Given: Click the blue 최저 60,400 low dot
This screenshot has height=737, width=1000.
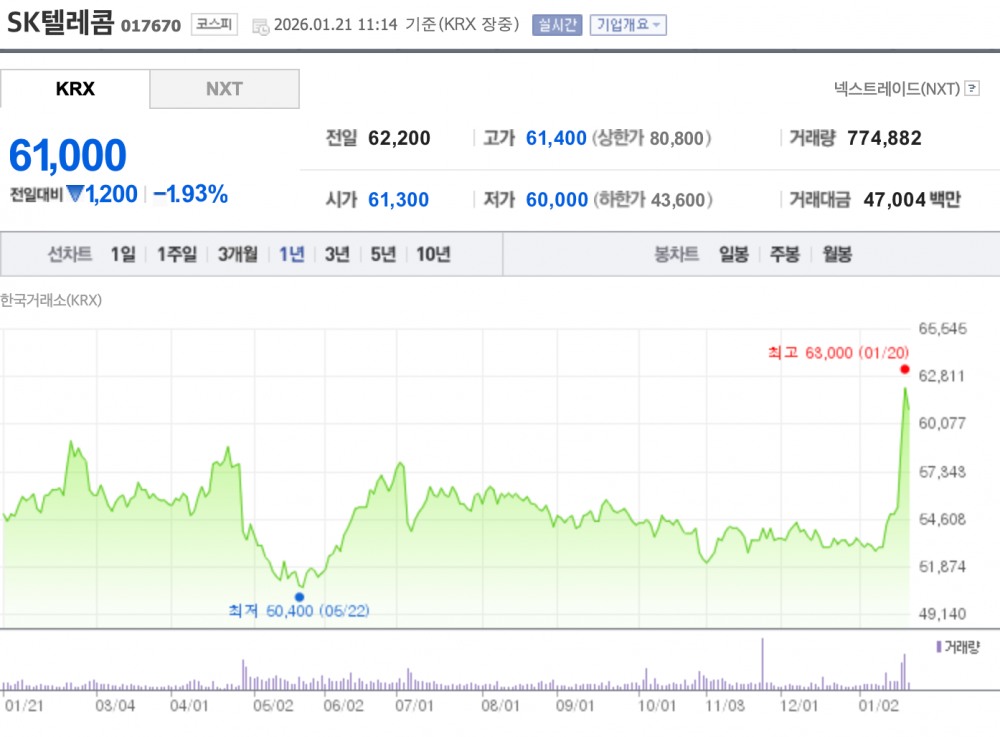Looking at the screenshot, I should [x=299, y=596].
